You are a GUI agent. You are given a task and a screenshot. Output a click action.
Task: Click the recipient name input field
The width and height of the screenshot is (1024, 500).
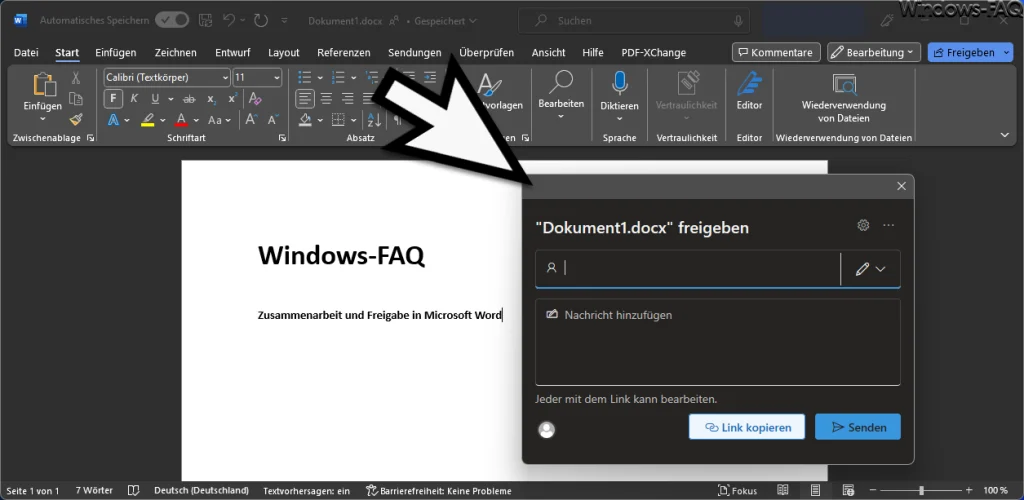coord(688,268)
